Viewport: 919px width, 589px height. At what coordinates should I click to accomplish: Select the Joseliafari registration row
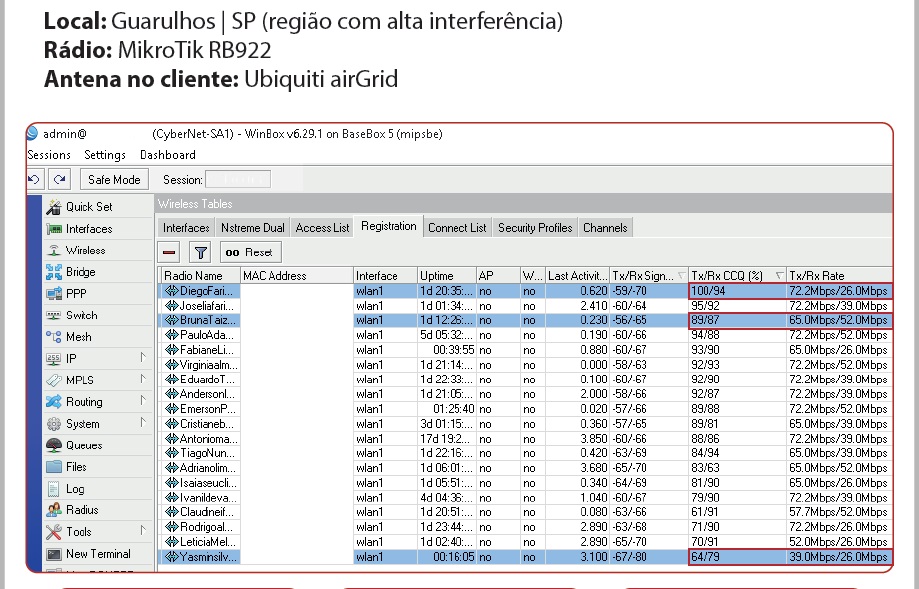point(526,306)
